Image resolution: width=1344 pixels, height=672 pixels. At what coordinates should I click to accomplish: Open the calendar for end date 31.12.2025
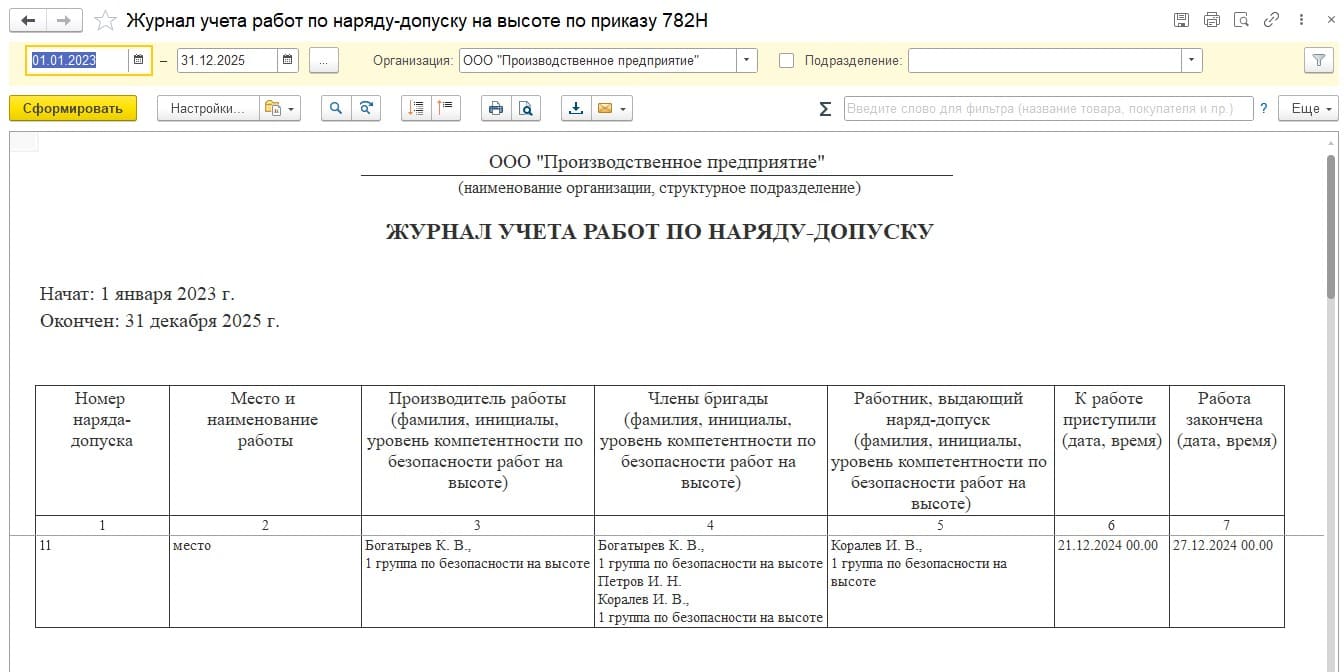click(x=288, y=60)
